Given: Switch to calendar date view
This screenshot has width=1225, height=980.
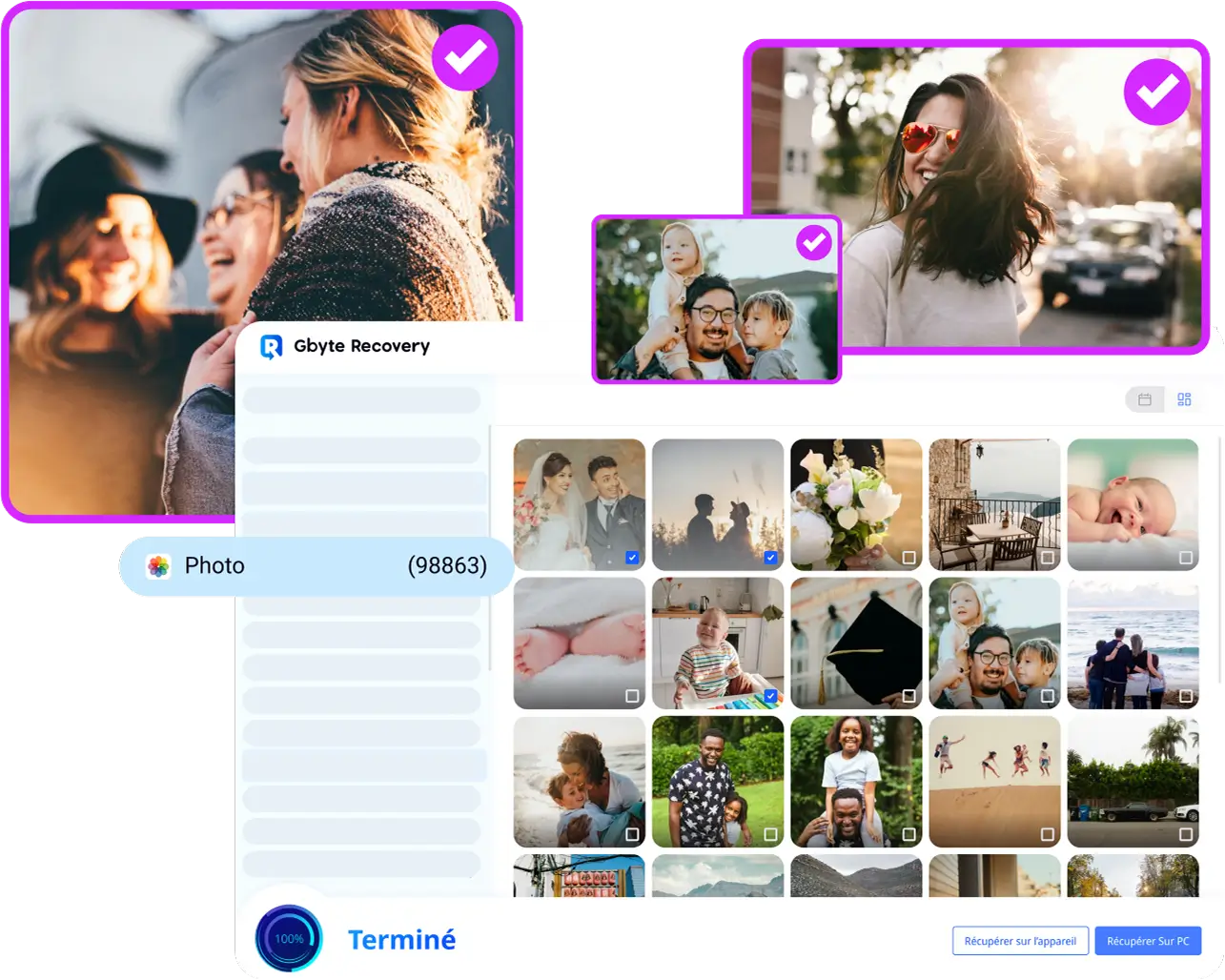Looking at the screenshot, I should tap(1145, 399).
